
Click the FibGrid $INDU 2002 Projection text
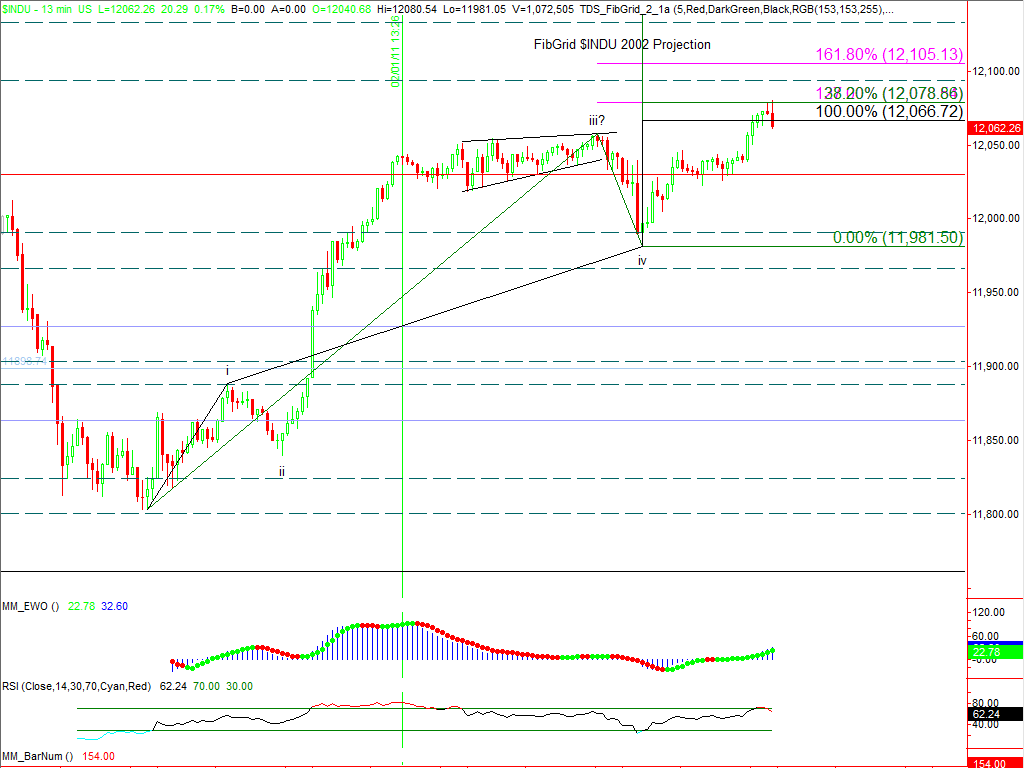pos(621,45)
